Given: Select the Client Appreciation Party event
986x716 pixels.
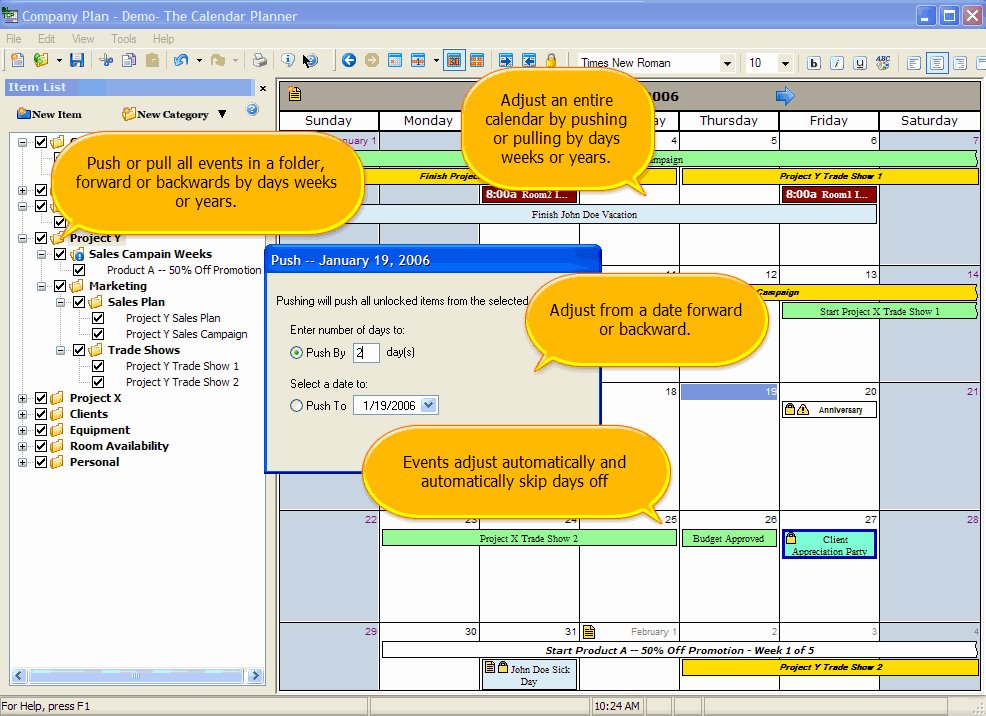Looking at the screenshot, I should point(829,544).
